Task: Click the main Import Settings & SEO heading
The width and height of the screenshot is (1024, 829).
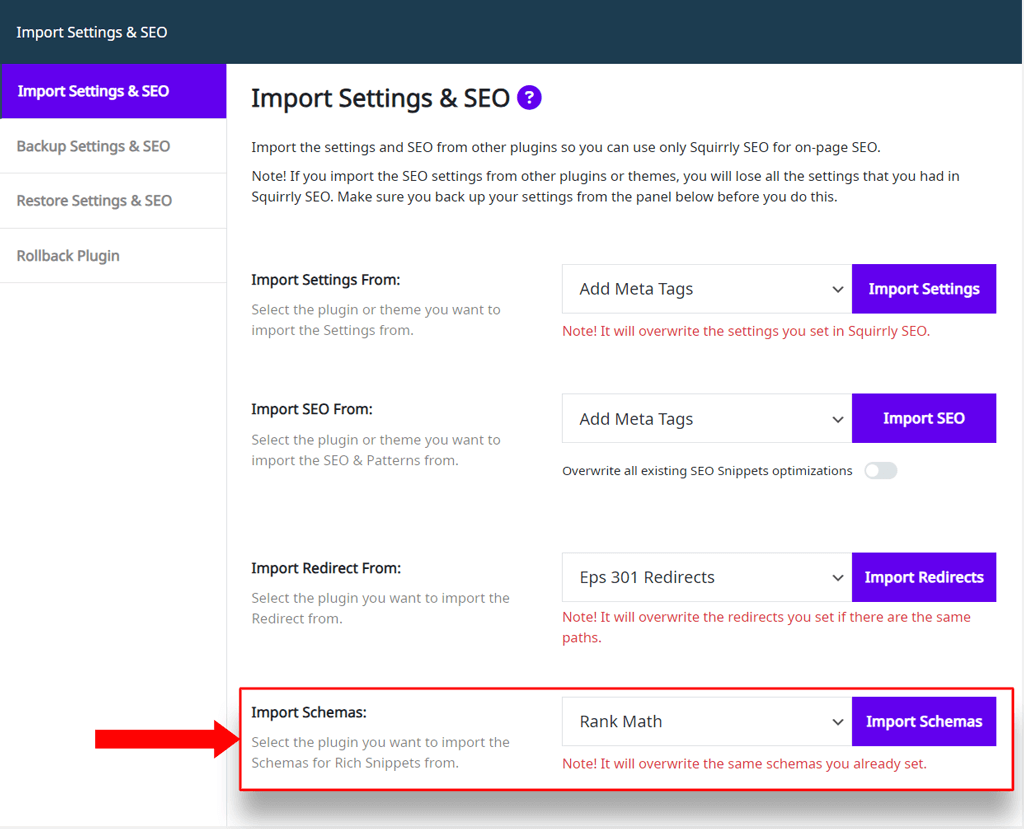Action: tap(380, 98)
